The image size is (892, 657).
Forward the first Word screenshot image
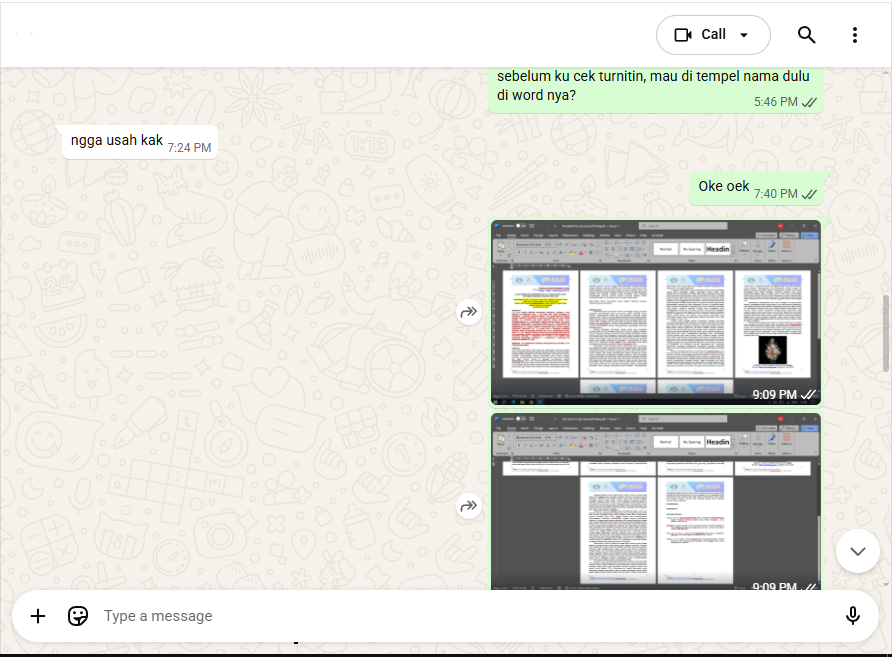click(469, 312)
